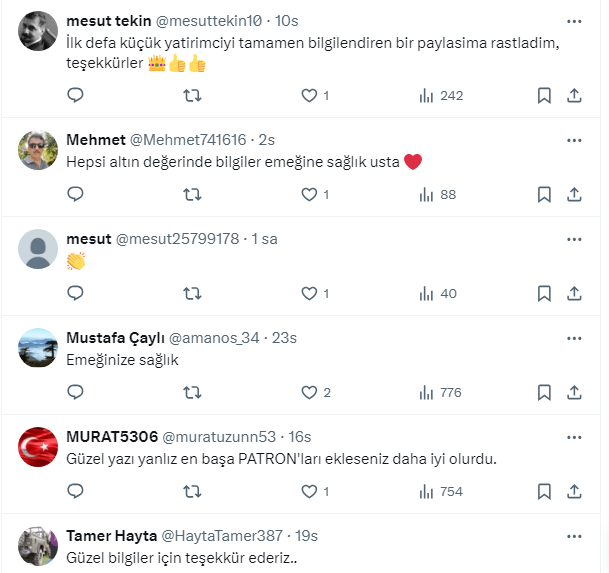609x573 pixels.
Task: Open MURAT5306's Turkish flag avatar
Action: point(38,447)
